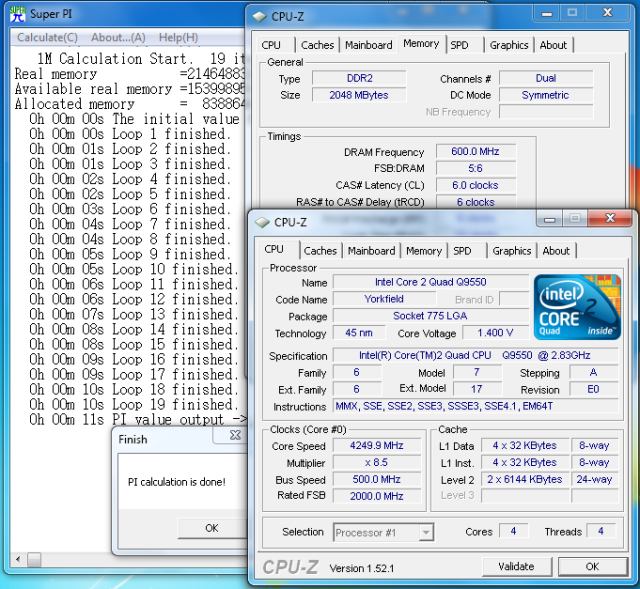The image size is (640, 589).
Task: Click the Validate button in CPU-Z
Action: click(x=516, y=567)
